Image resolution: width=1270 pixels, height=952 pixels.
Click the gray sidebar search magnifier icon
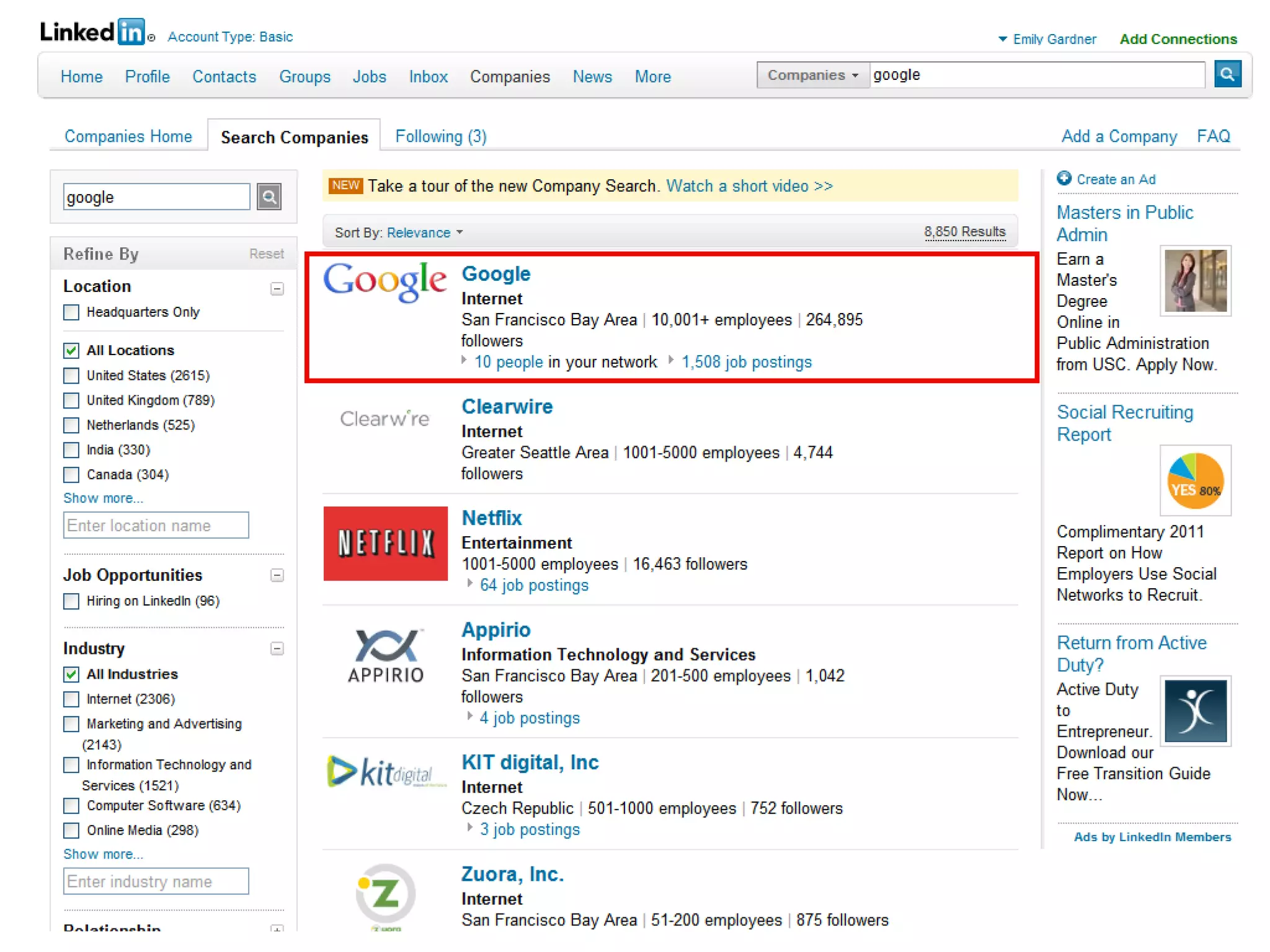click(269, 197)
